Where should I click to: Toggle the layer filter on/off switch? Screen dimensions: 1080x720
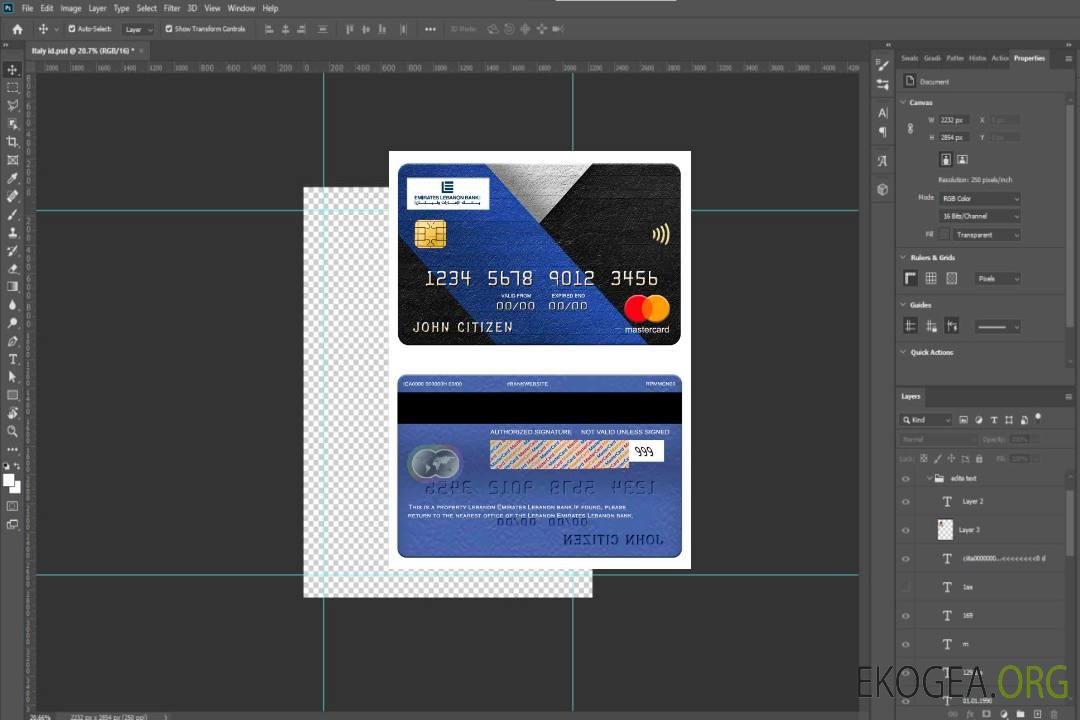[x=1039, y=418]
